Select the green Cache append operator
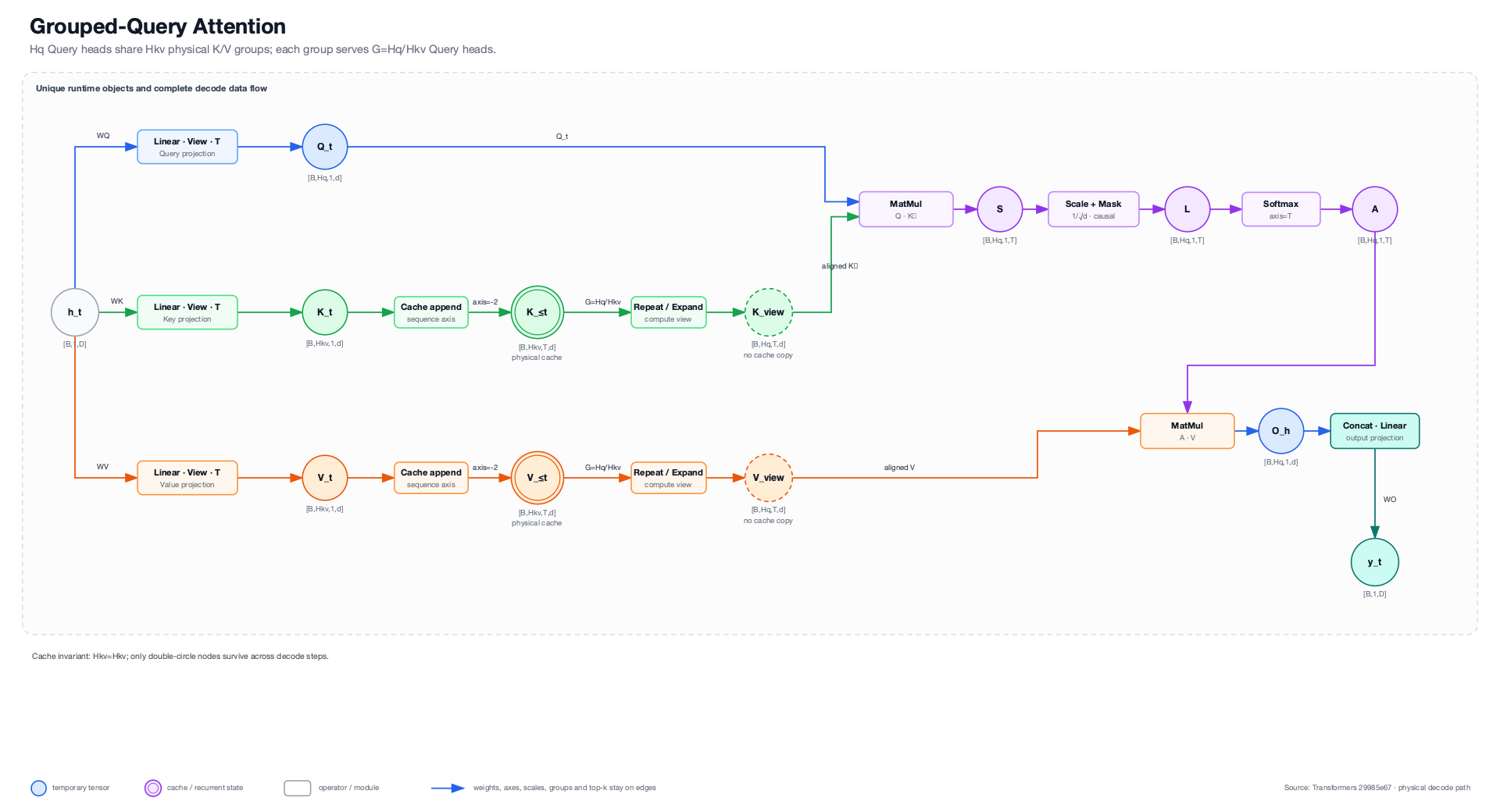The height and width of the screenshot is (812, 1500). (431, 312)
